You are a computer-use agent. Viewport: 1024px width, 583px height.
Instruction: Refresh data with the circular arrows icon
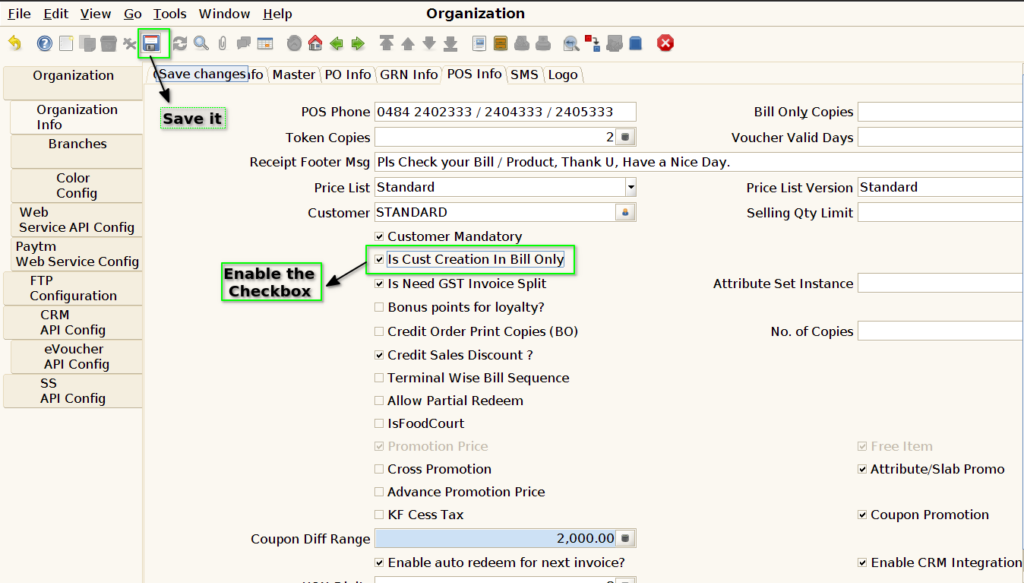coord(180,44)
